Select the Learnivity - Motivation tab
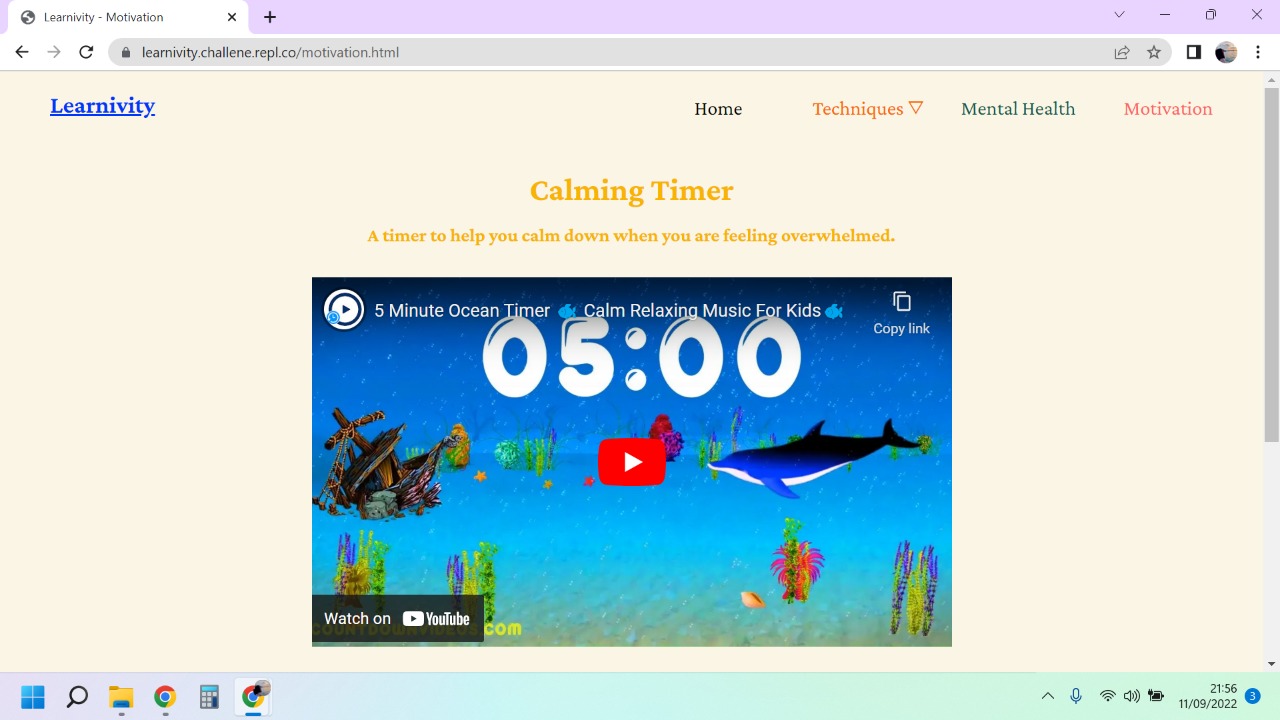The height and width of the screenshot is (720, 1280). pos(128,17)
